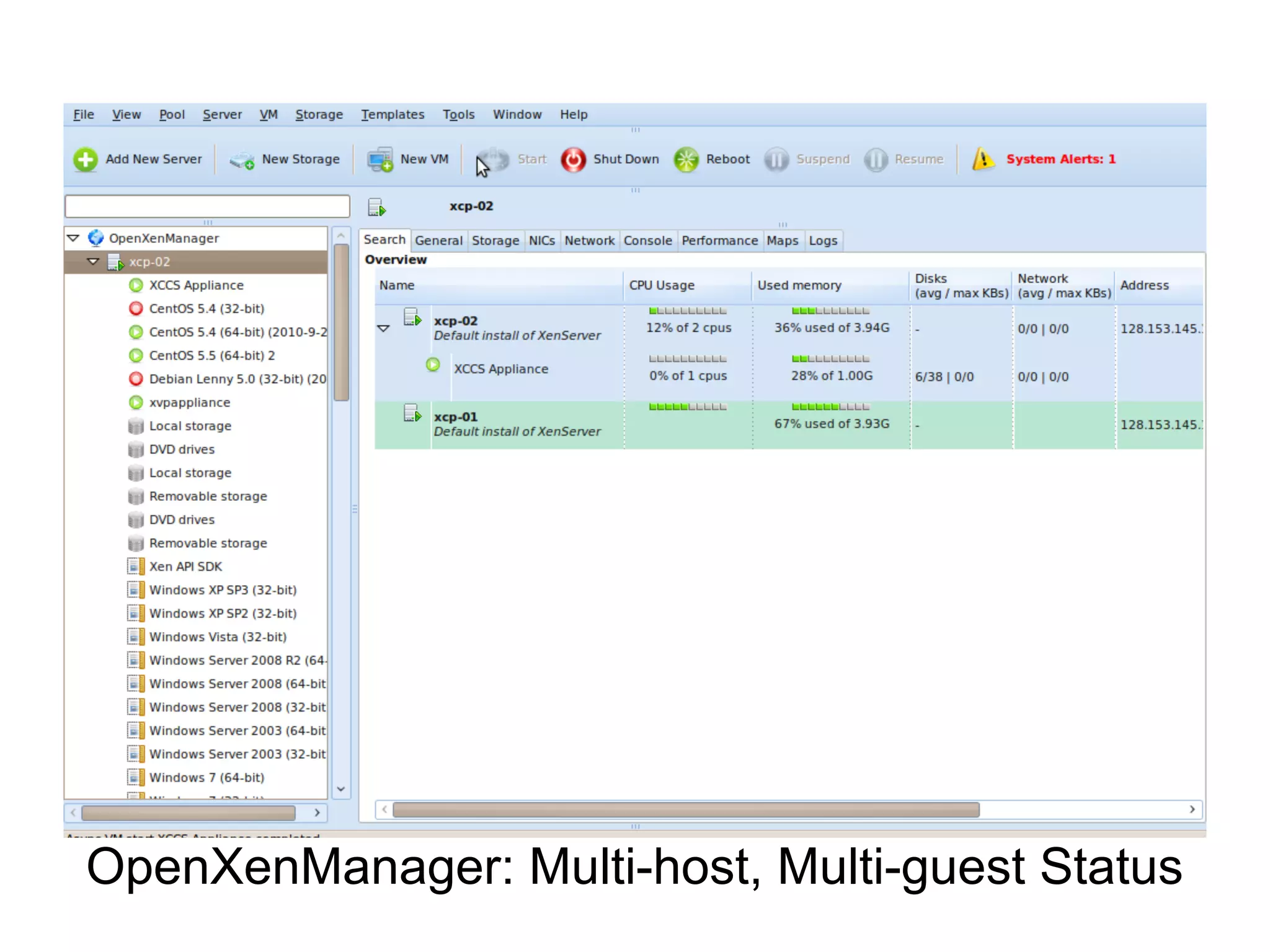Click the xcp-02 server icon in tree
Image resolution: width=1270 pixels, height=952 pixels.
tap(116, 262)
